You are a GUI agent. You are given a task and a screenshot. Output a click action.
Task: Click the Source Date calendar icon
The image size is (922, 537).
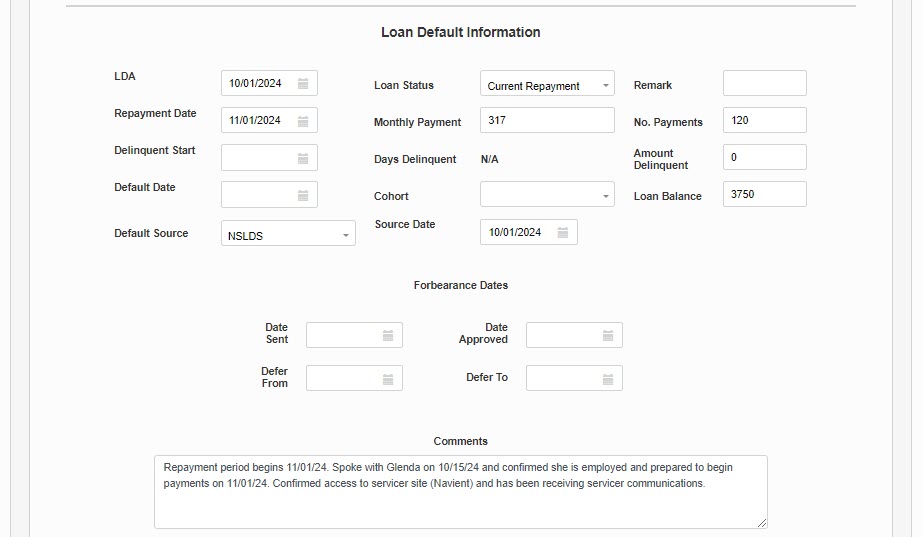pyautogui.click(x=563, y=232)
